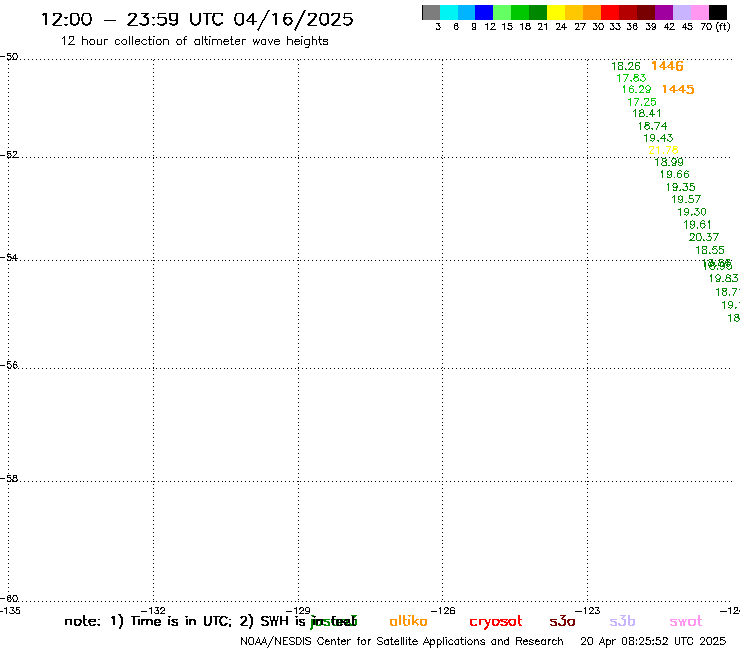The height and width of the screenshot is (650, 740).
Task: Click the gray swatch in the color scale
Action: [x=431, y=12]
